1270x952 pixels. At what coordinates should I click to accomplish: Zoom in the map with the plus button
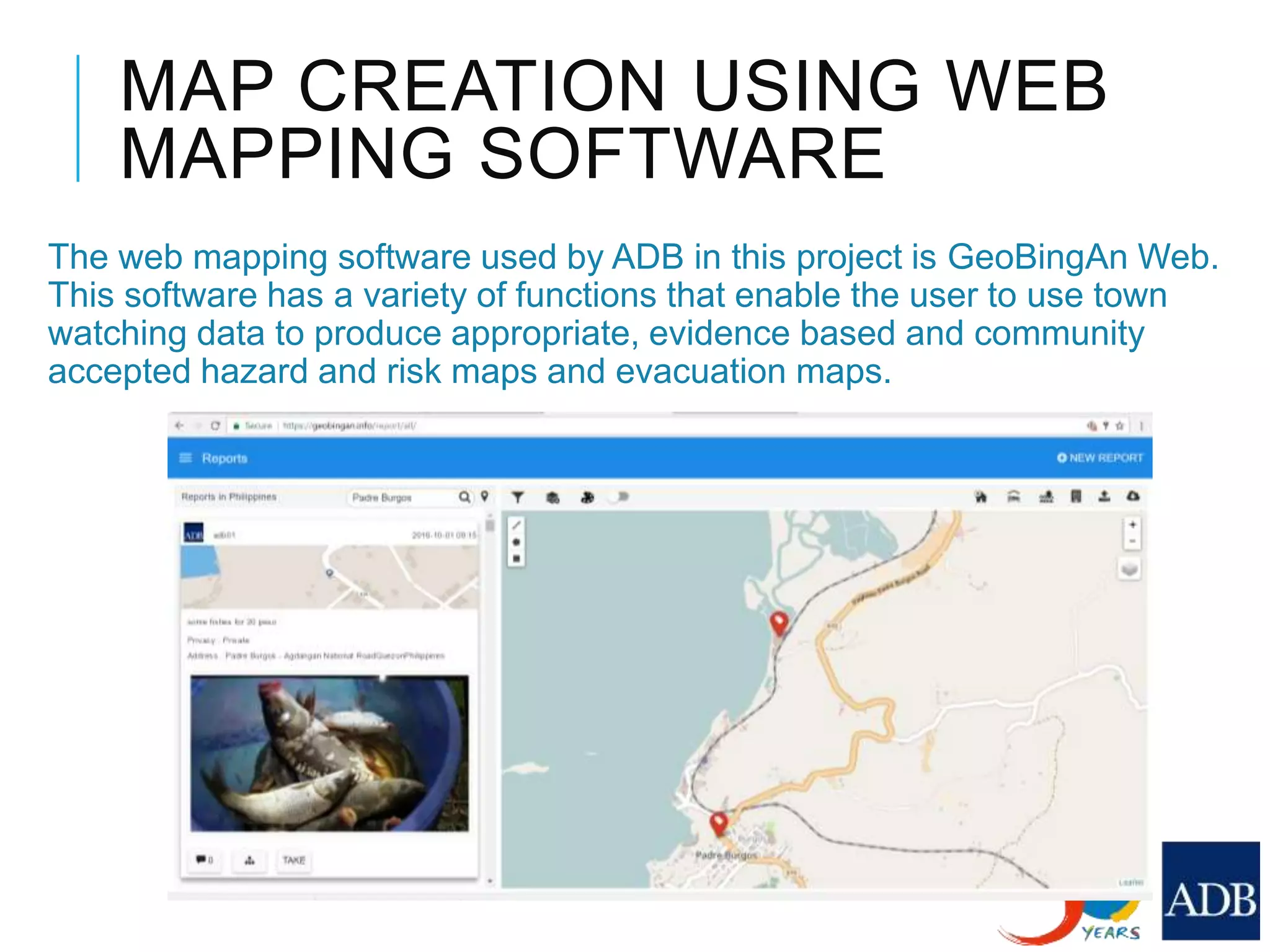coord(1132,525)
